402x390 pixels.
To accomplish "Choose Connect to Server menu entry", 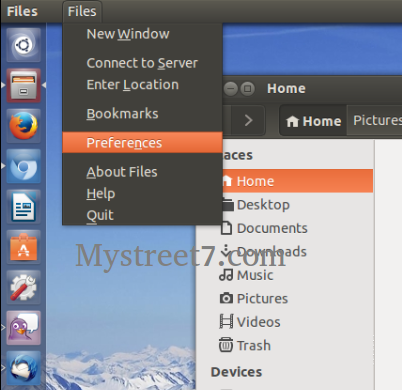I will tap(142, 63).
